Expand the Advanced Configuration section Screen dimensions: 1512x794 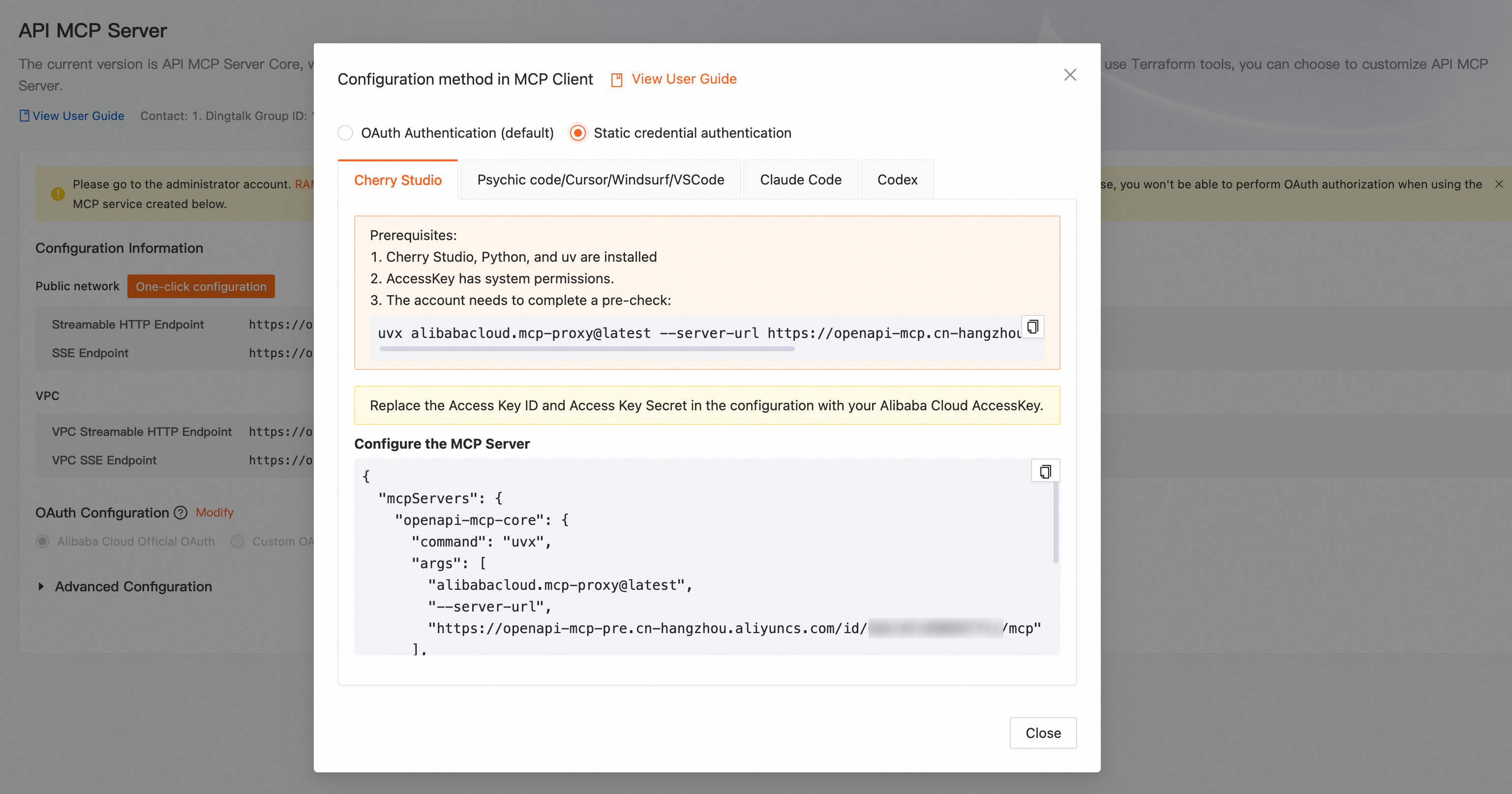tap(41, 586)
